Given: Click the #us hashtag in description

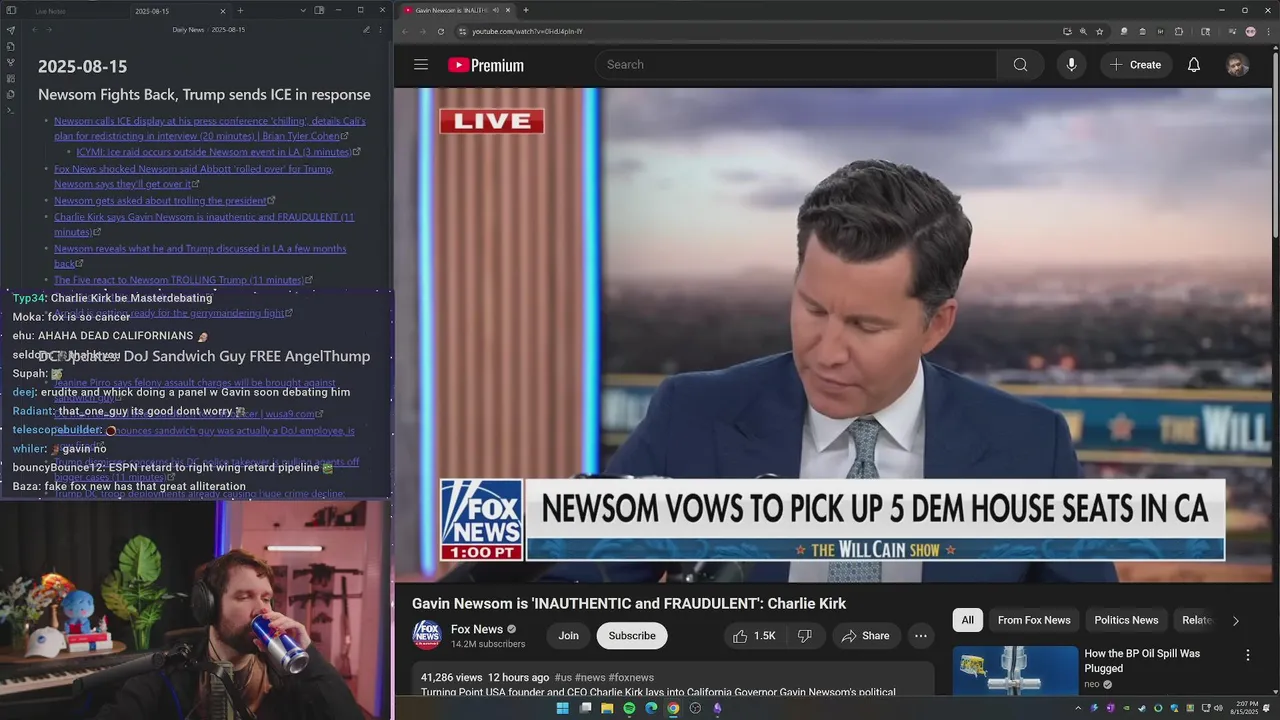Looking at the screenshot, I should click(563, 677).
